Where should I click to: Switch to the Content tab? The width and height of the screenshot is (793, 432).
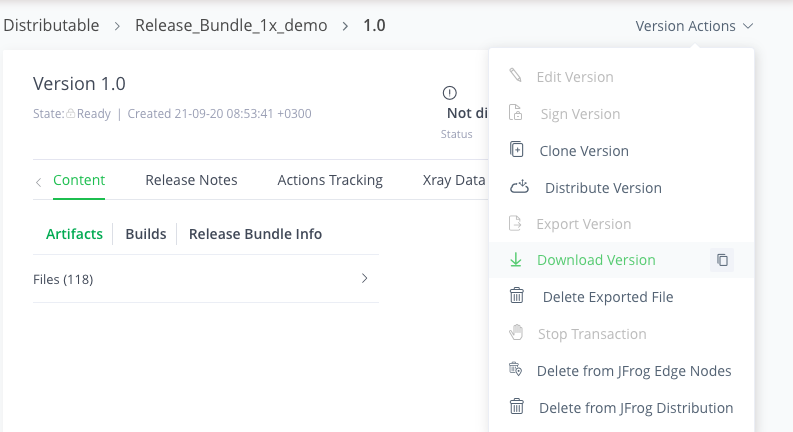point(79,180)
